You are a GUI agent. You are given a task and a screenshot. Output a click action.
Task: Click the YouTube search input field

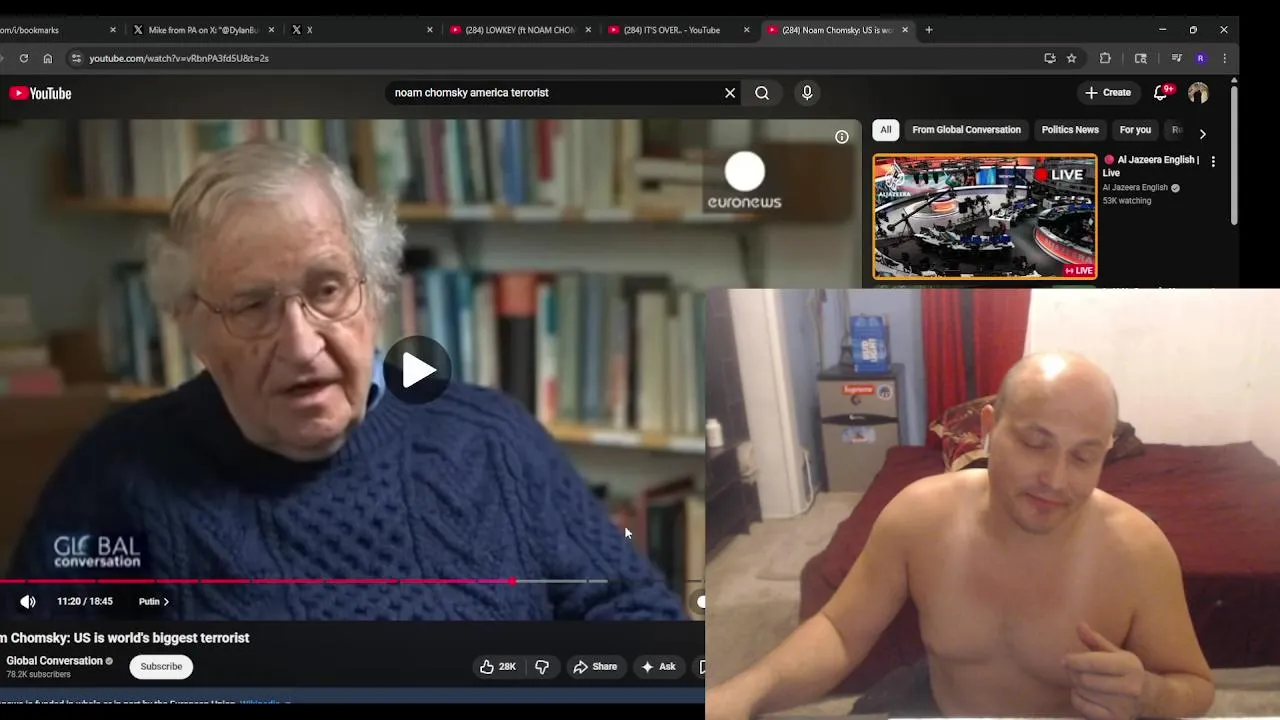click(x=553, y=93)
